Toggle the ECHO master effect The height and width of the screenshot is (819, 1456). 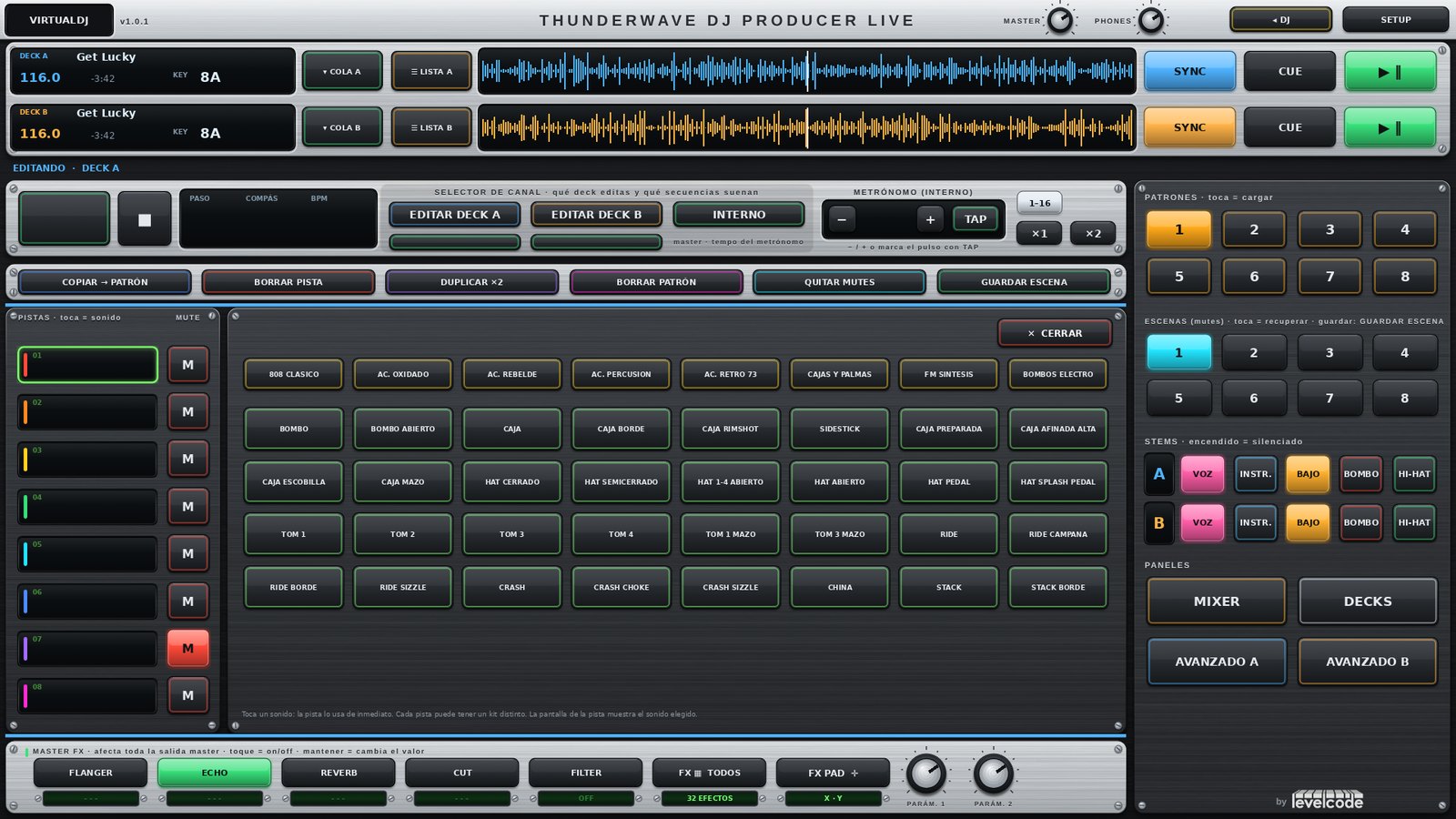[215, 773]
